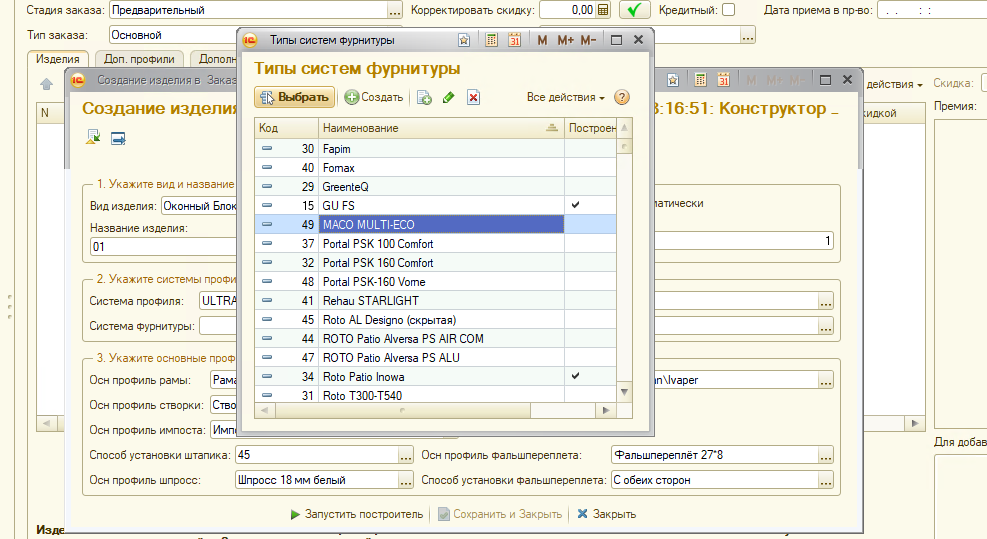This screenshot has height=539, width=987.
Task: Click the row marker icon for Fapim
Action: [x=267, y=149]
